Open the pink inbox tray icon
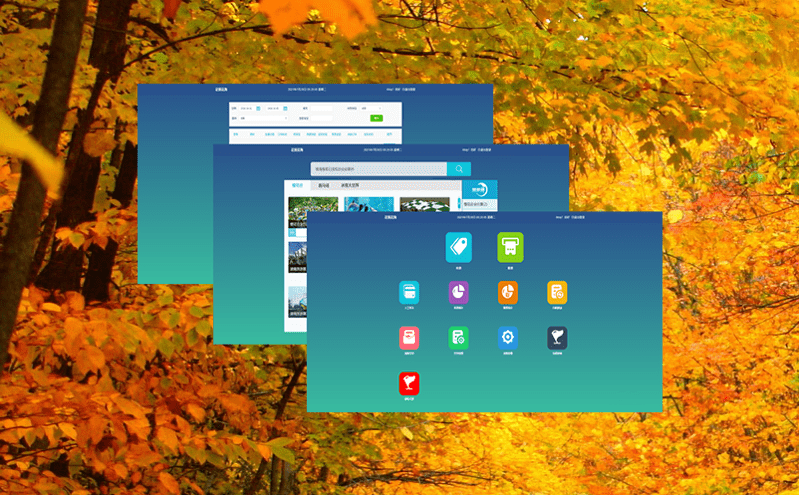This screenshot has height=495, width=799. (x=410, y=338)
